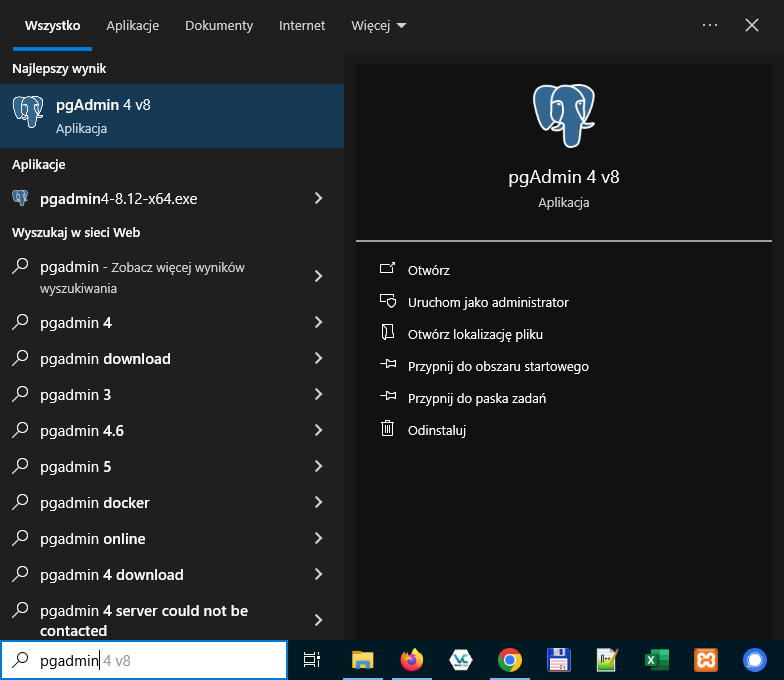The height and width of the screenshot is (680, 784).
Task: Open Task View from the taskbar
Action: [x=312, y=660]
